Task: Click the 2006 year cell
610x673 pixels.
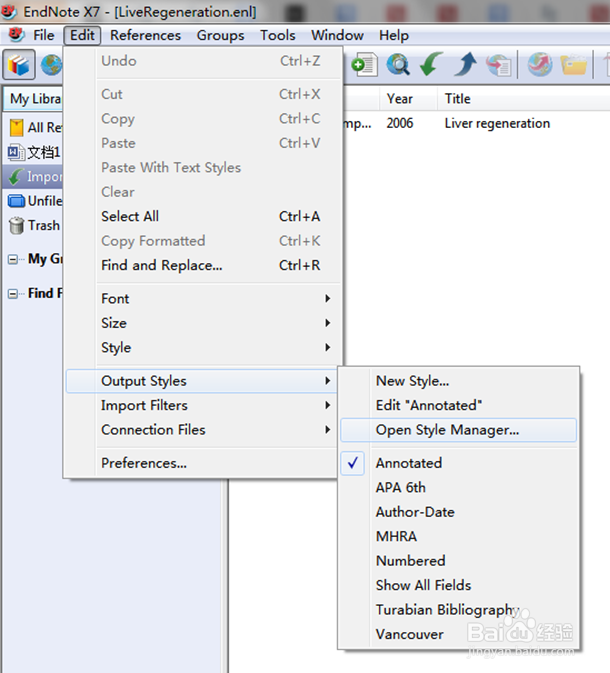Action: point(400,123)
